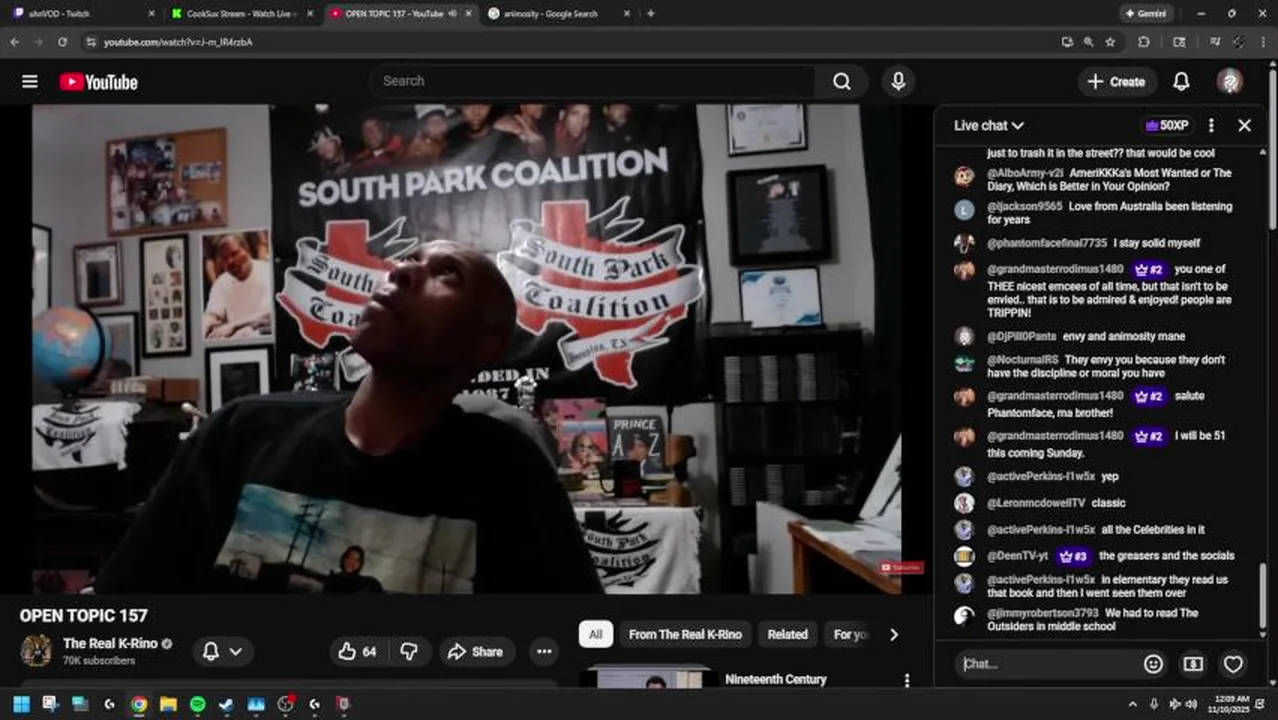1278x720 pixels.
Task: Open Spotify from the taskbar
Action: pos(197,704)
